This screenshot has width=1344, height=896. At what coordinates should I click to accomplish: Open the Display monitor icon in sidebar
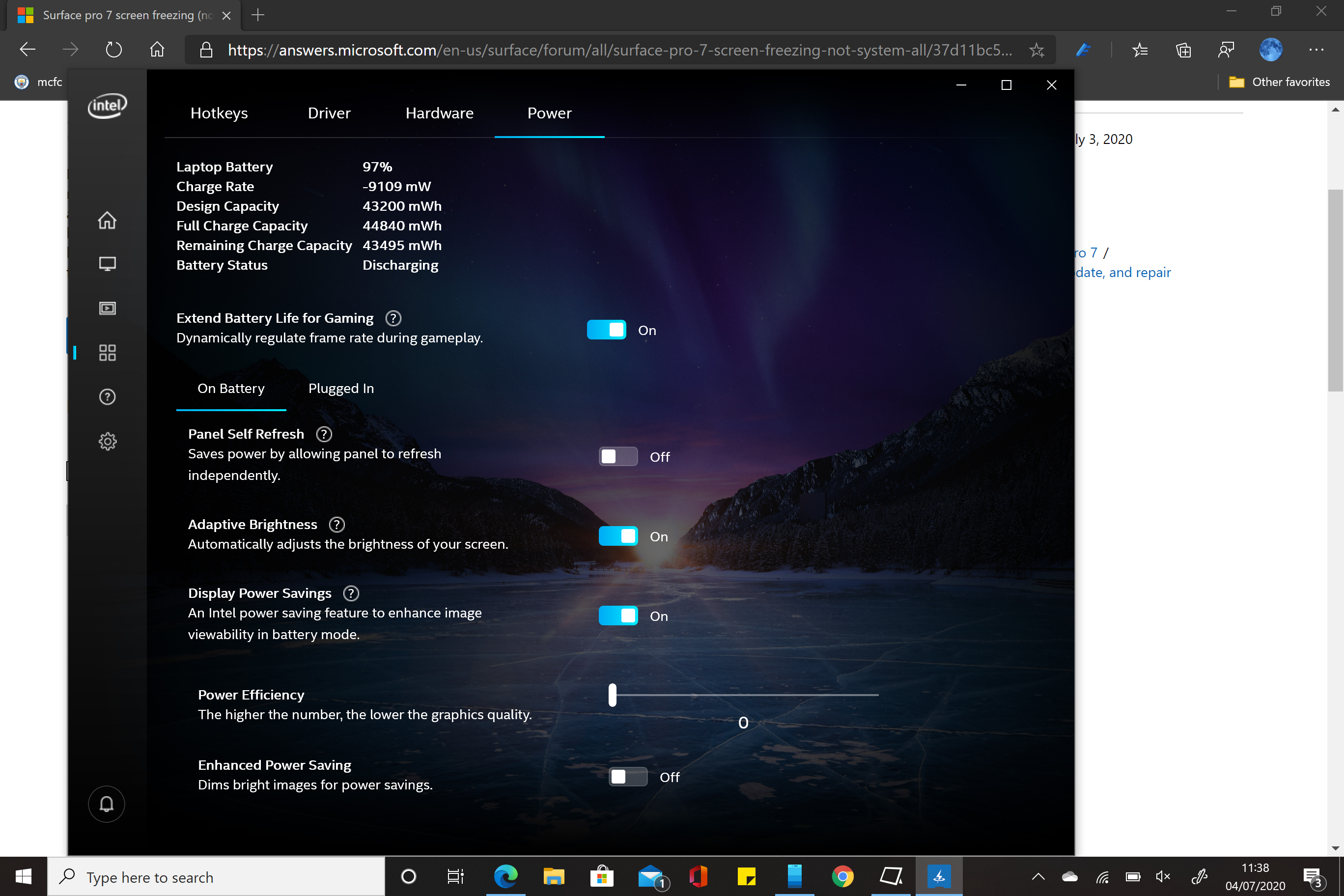point(107,264)
